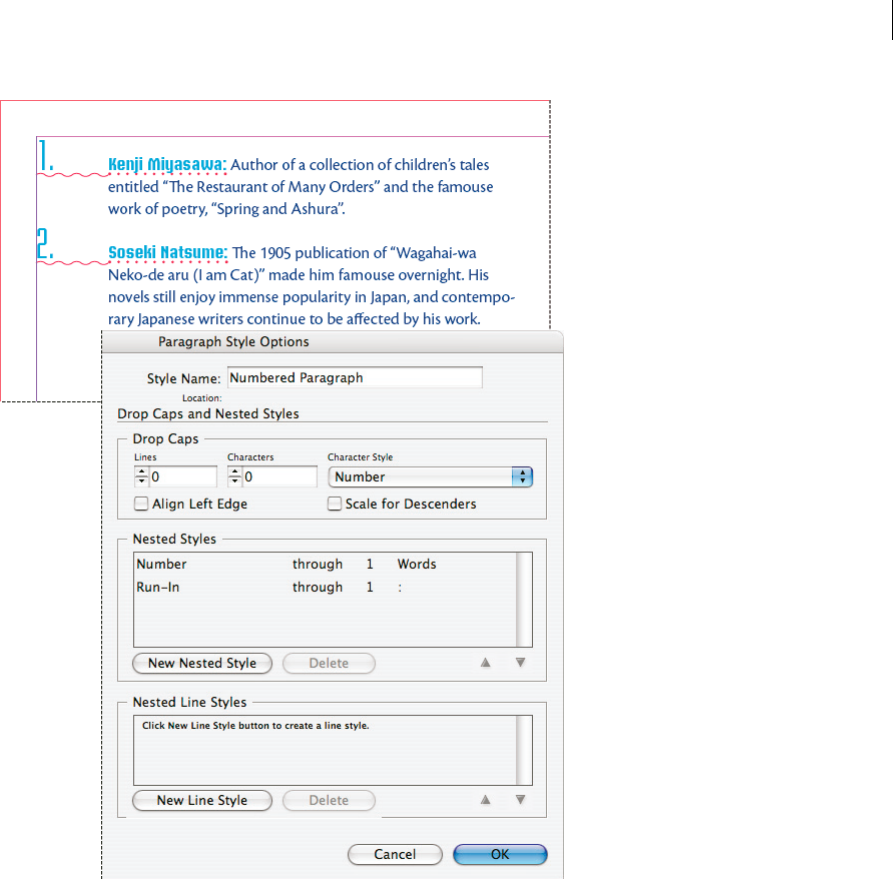
Task: Select the Number nested style row
Action: [x=325, y=564]
